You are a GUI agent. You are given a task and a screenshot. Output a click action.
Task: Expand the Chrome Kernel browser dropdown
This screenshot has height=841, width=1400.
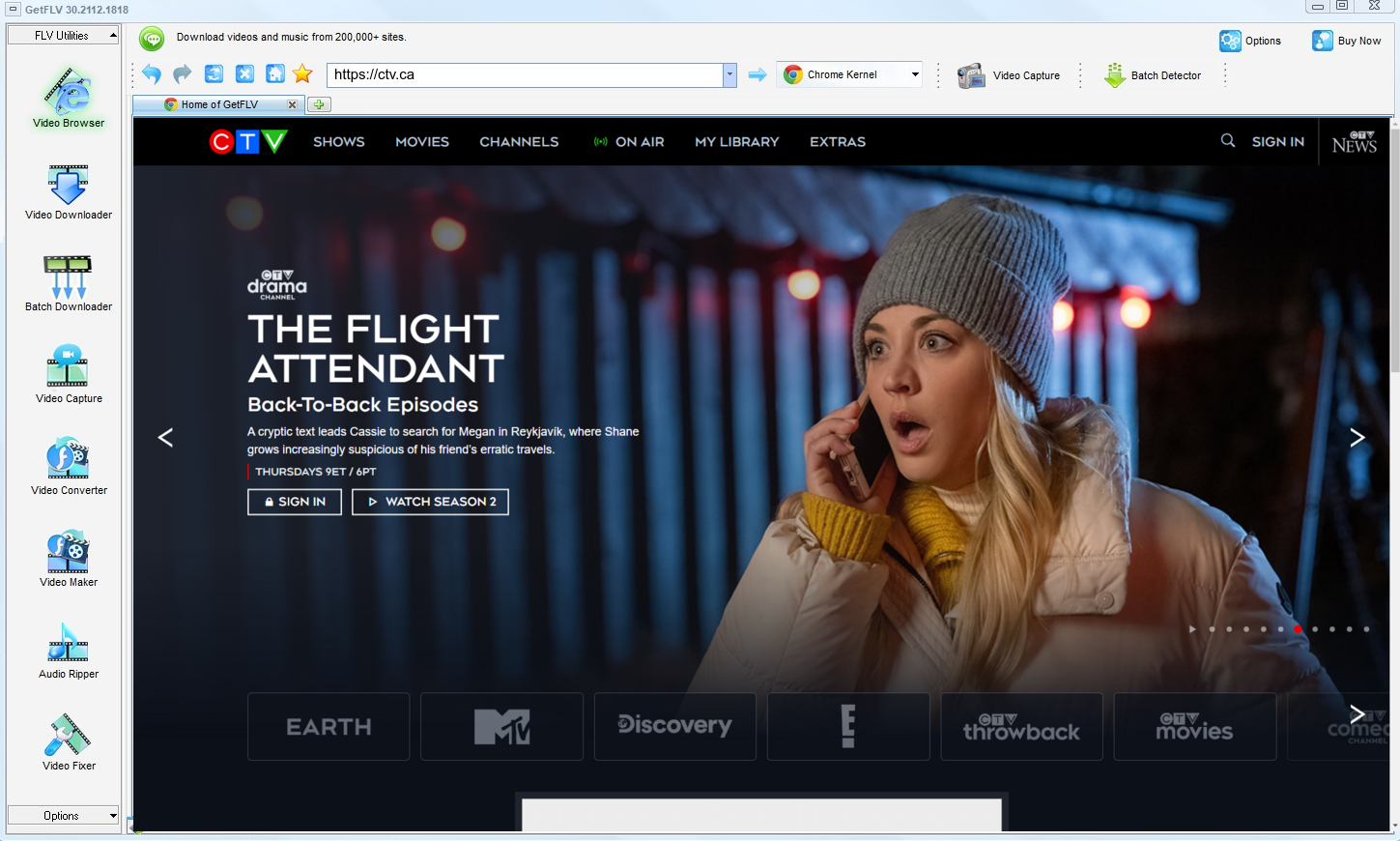pyautogui.click(x=915, y=74)
